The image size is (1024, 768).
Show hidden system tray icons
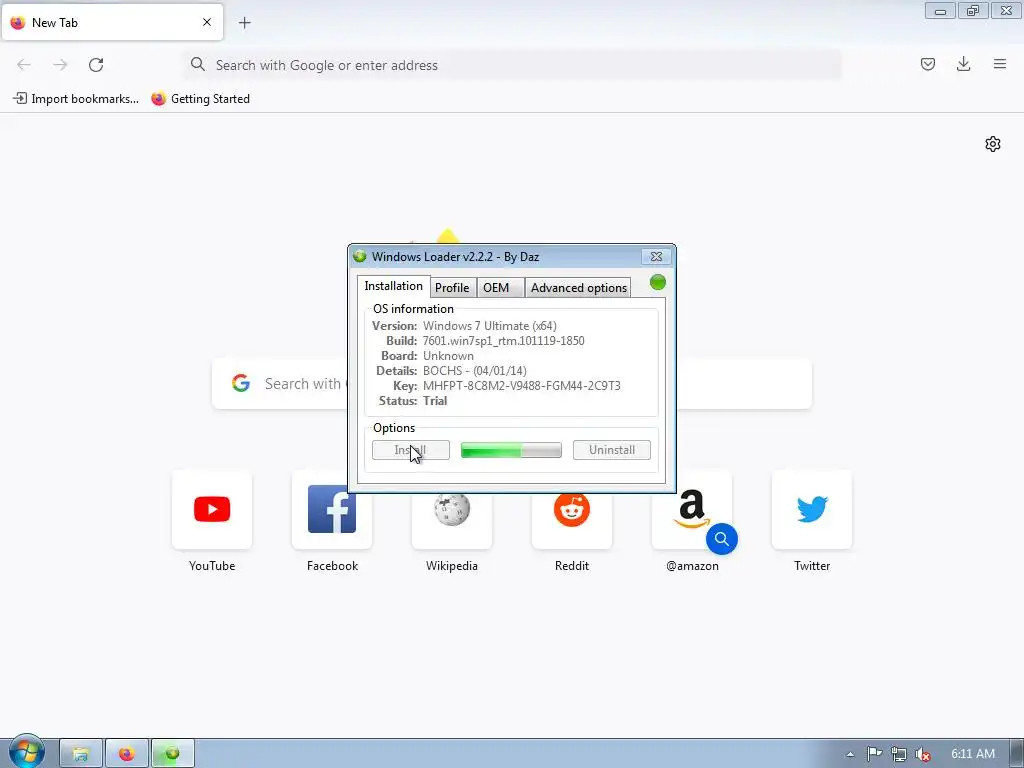850,754
